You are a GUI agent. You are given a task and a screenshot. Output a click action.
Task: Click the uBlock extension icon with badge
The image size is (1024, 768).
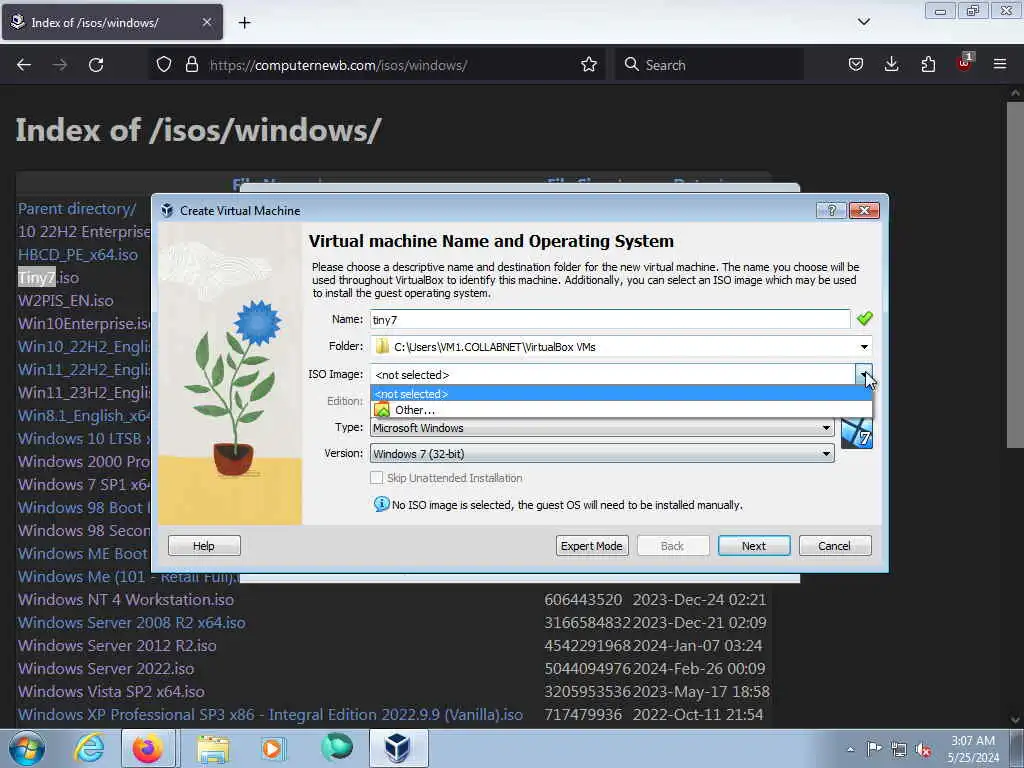coord(965,63)
